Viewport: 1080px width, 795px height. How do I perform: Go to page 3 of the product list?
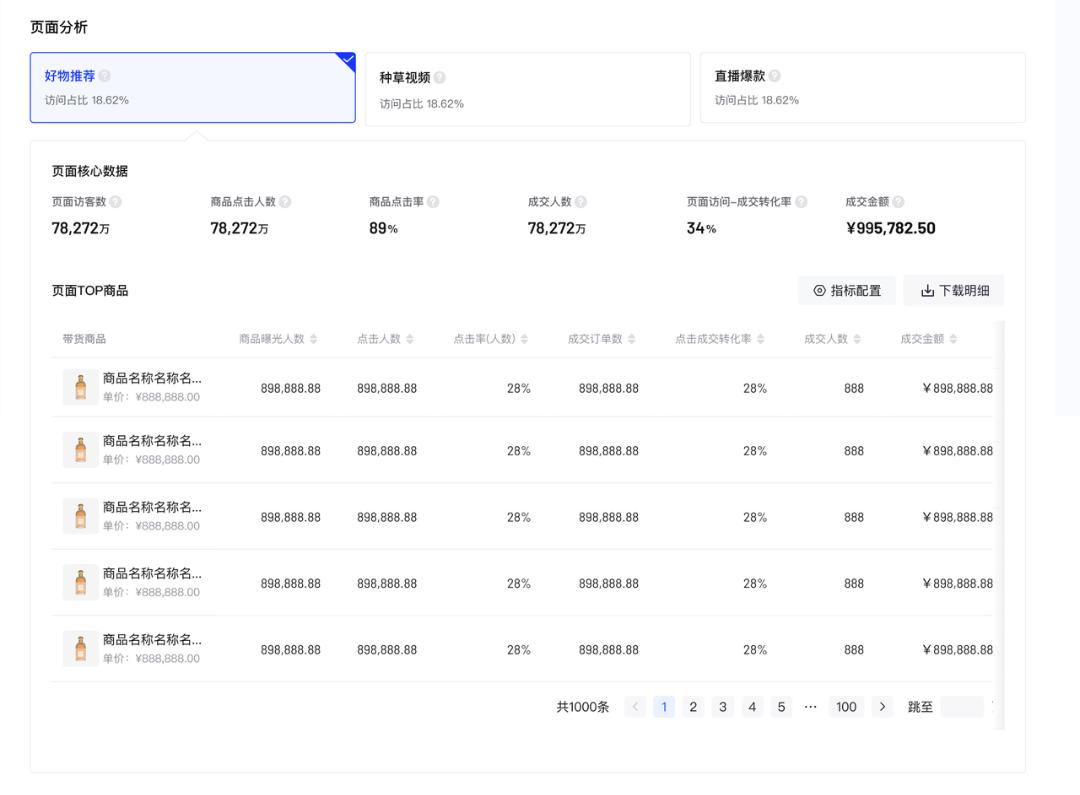click(x=722, y=706)
